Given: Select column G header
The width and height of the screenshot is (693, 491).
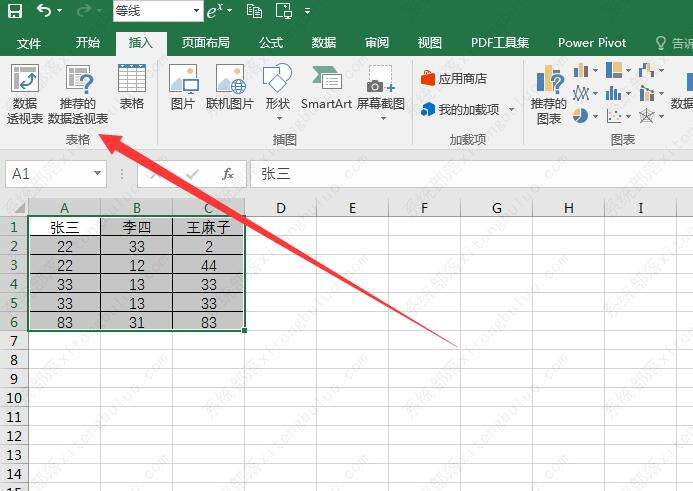Looking at the screenshot, I should point(496,208).
